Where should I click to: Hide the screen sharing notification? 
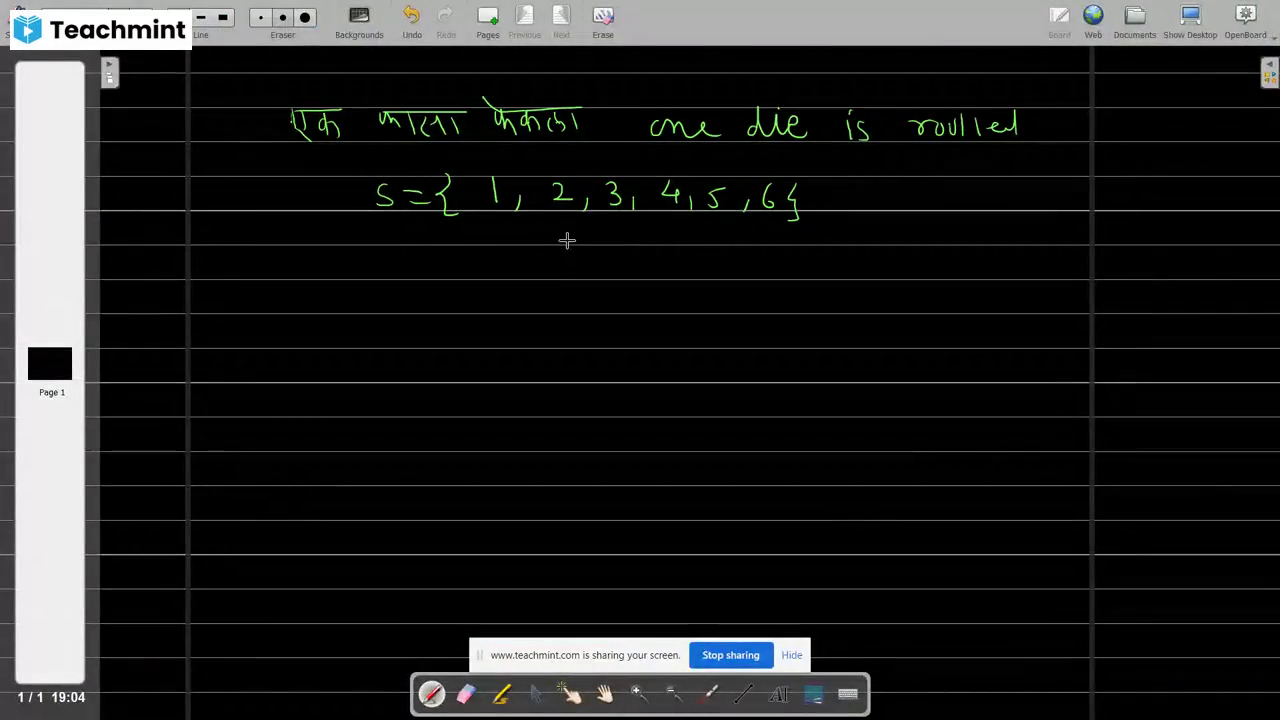pyautogui.click(x=792, y=655)
